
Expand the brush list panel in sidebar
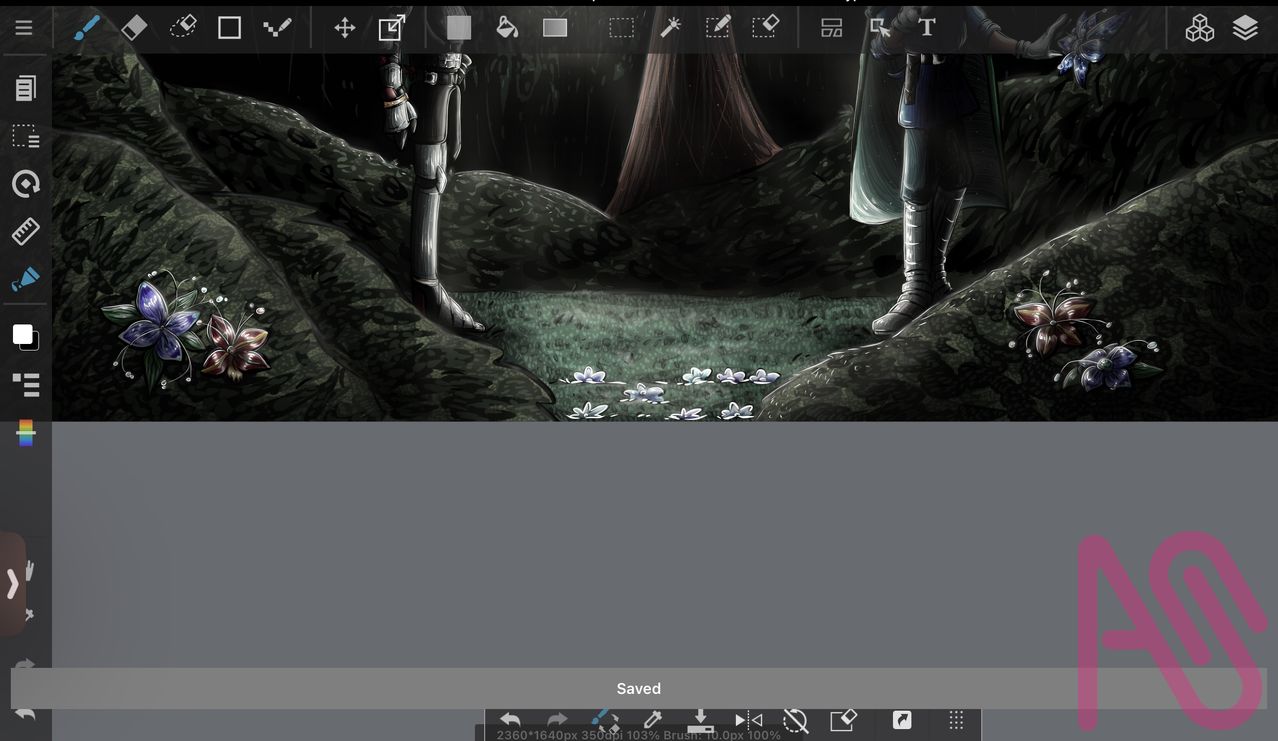(25, 384)
